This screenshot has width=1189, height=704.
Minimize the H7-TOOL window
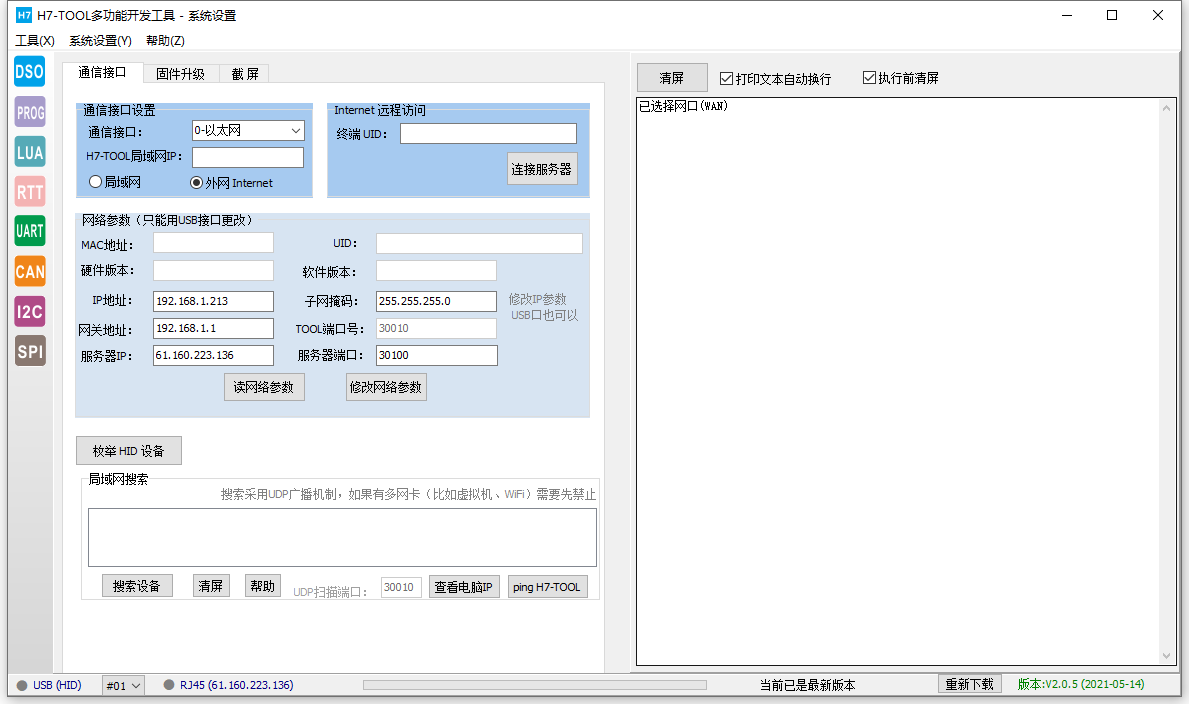coord(1067,15)
